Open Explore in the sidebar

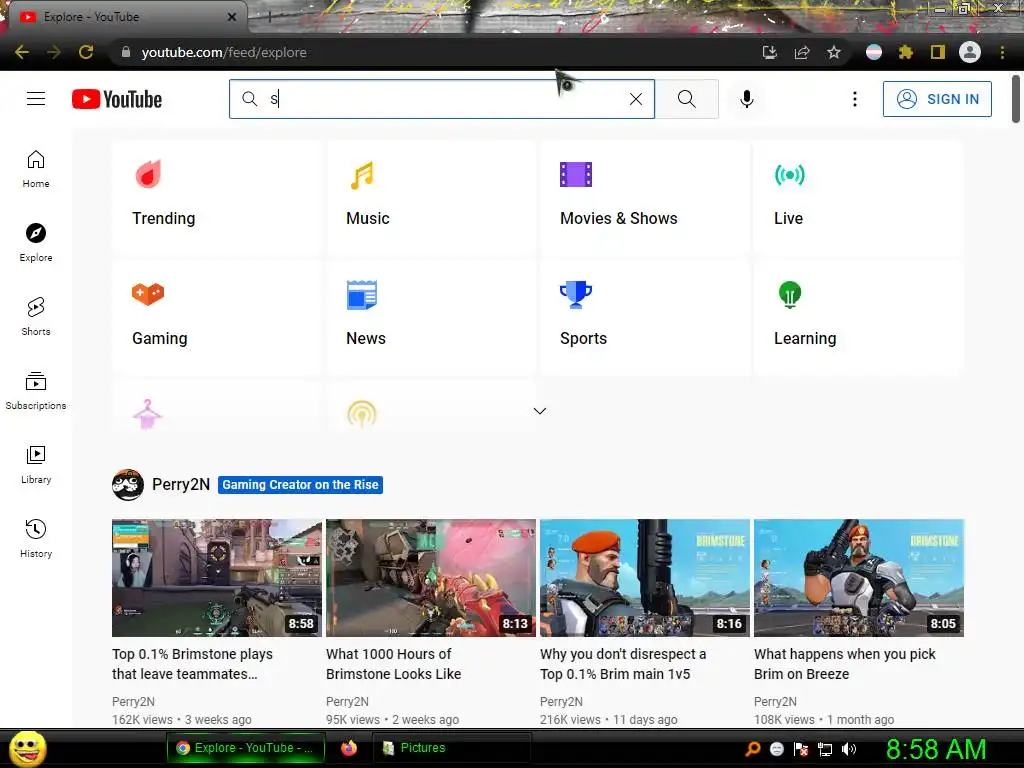tap(36, 242)
